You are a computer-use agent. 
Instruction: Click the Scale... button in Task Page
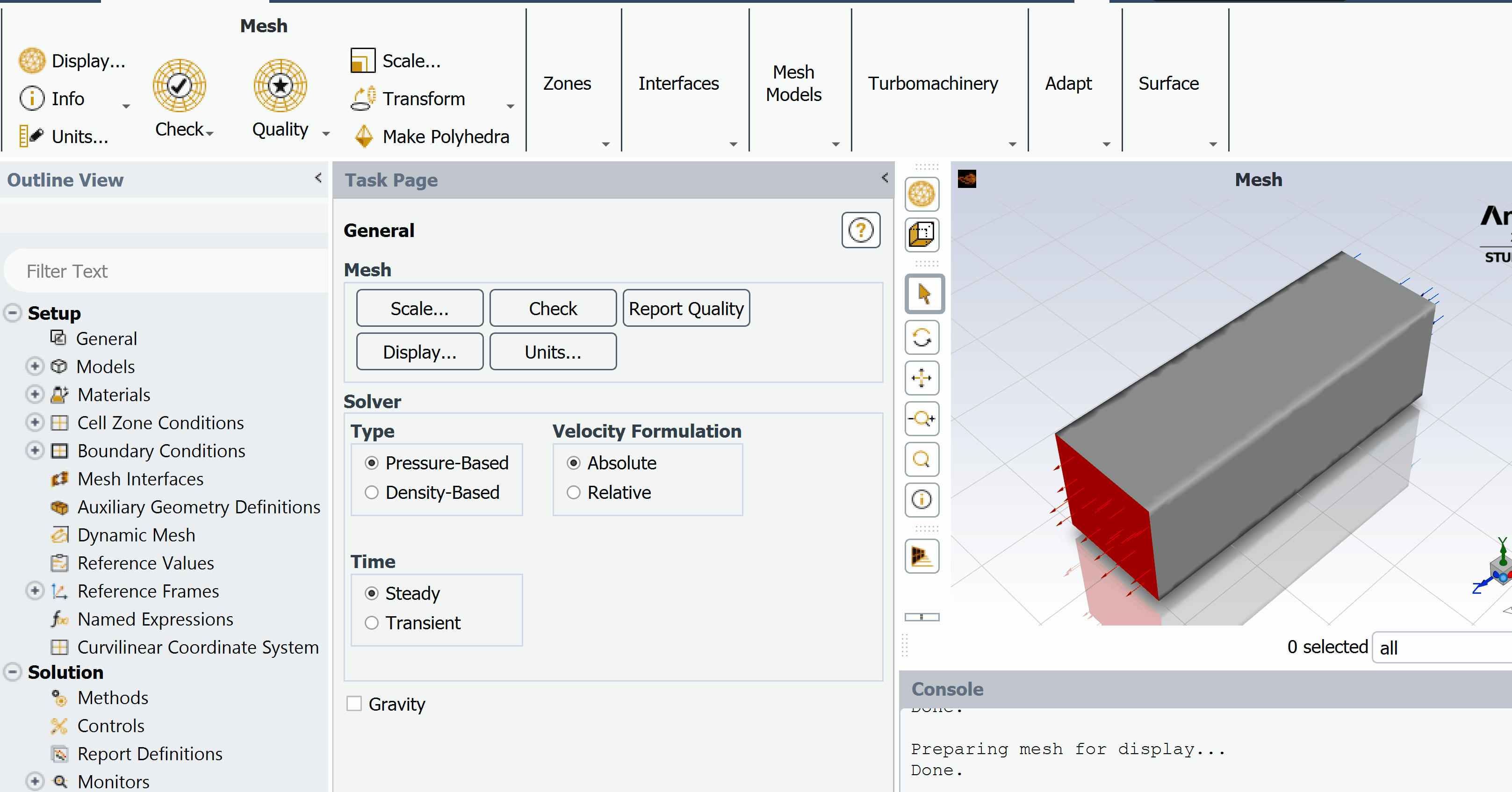tap(420, 308)
